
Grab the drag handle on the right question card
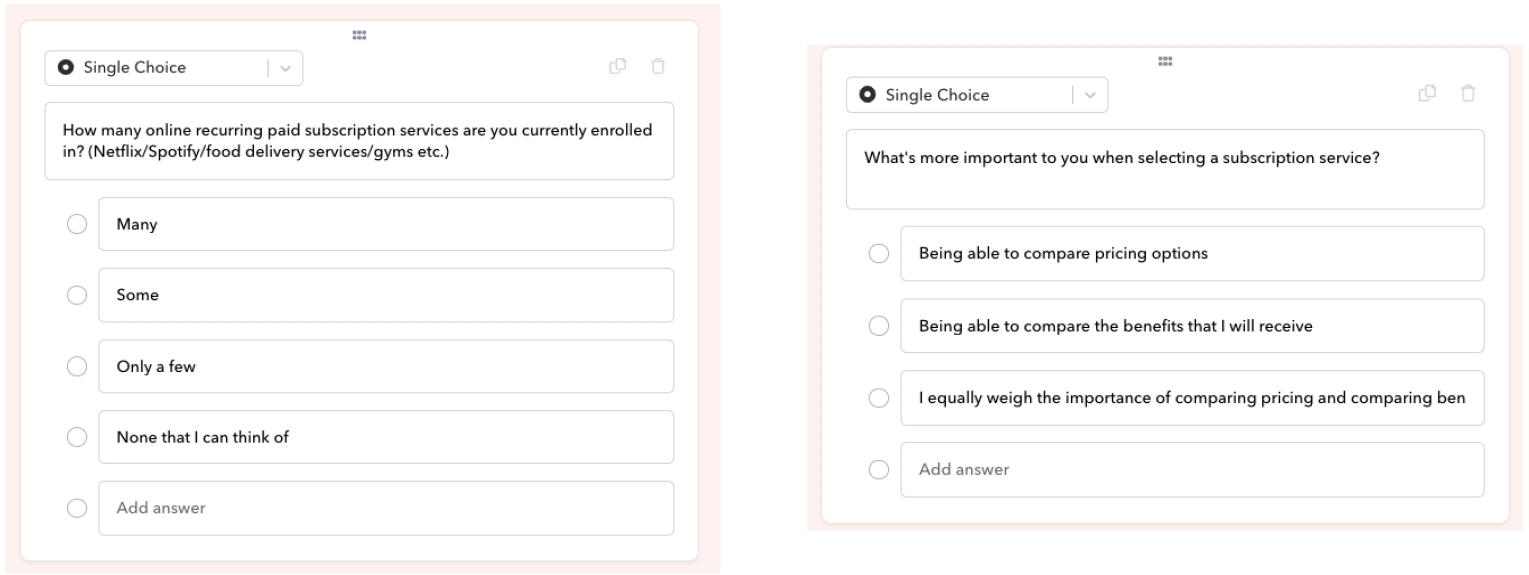point(1164,62)
